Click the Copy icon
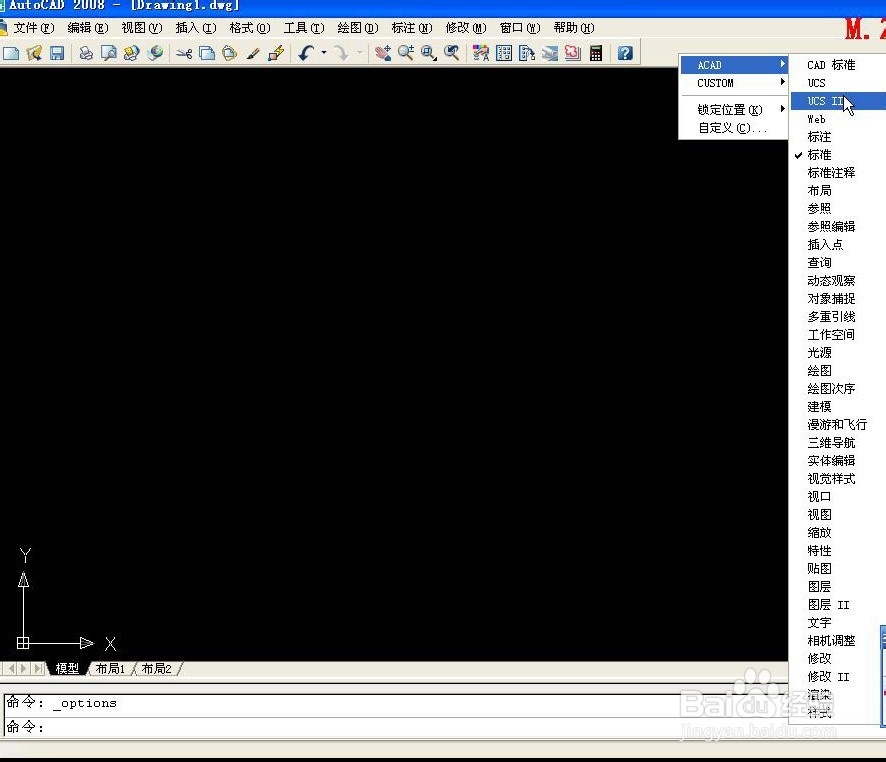Viewport: 886px width, 762px height. (x=207, y=54)
